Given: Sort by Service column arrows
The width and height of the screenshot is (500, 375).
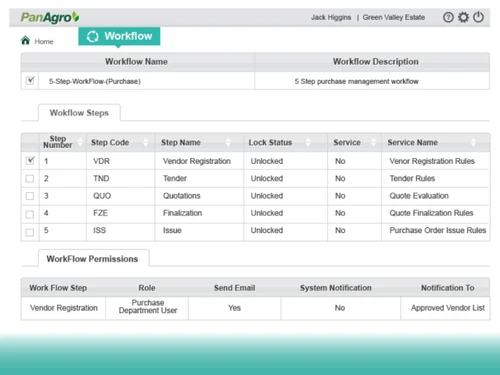Looking at the screenshot, I should [373, 142].
